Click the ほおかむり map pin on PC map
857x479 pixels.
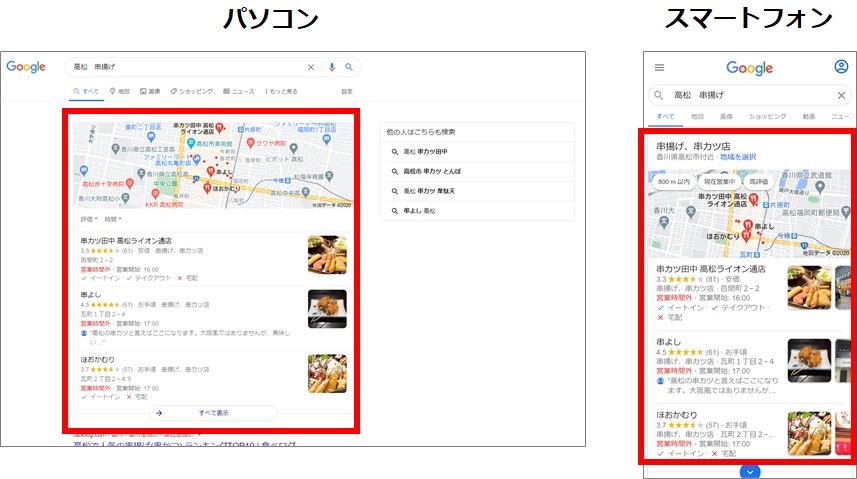207,188
